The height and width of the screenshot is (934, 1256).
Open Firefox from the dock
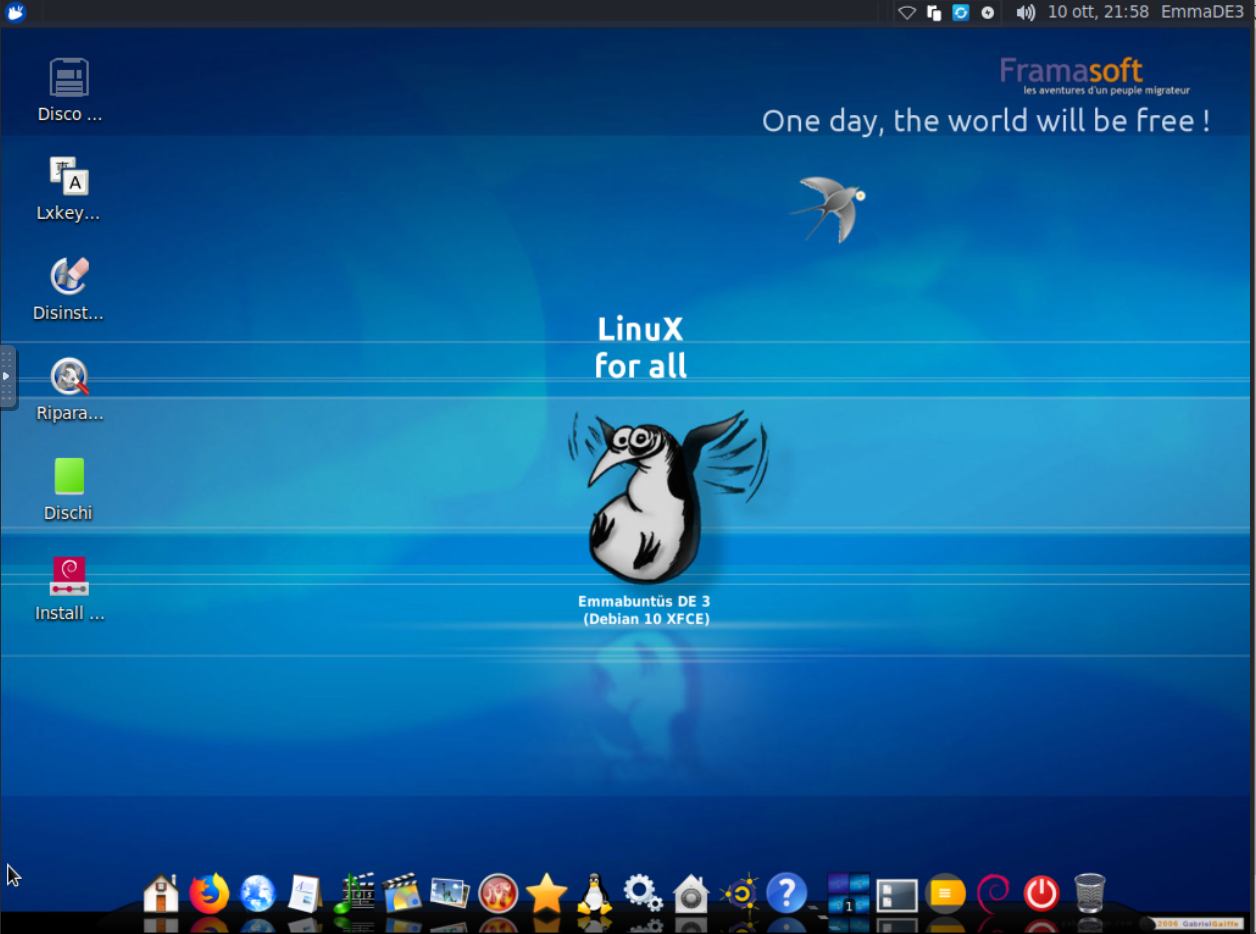[x=209, y=892]
